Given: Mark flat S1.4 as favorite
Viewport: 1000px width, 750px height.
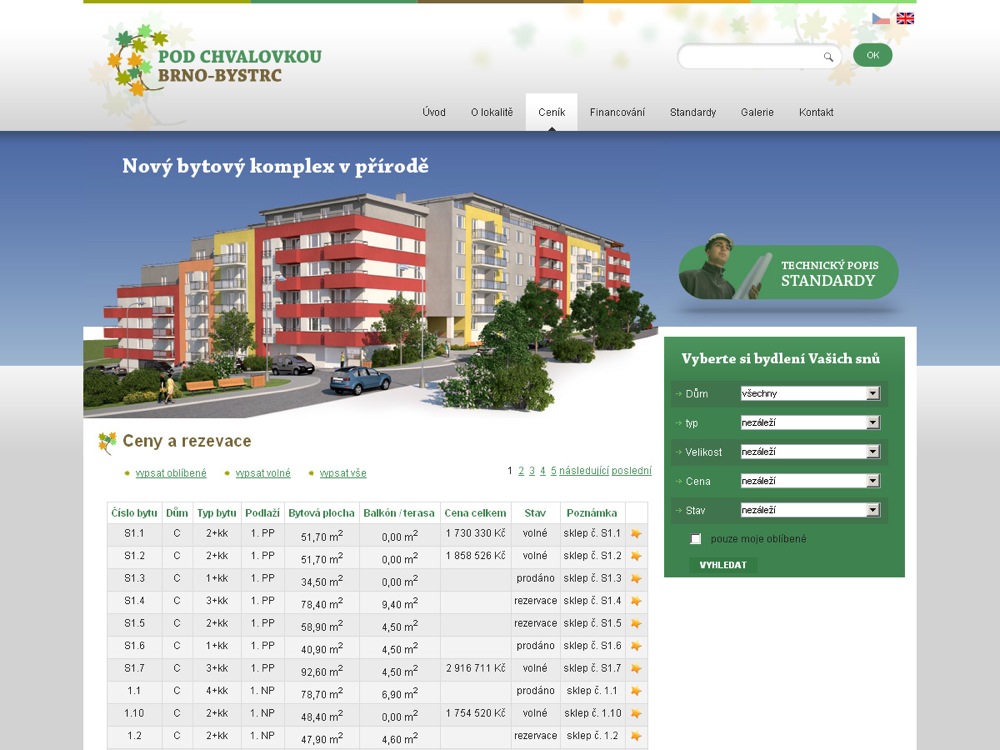Looking at the screenshot, I should 636,602.
